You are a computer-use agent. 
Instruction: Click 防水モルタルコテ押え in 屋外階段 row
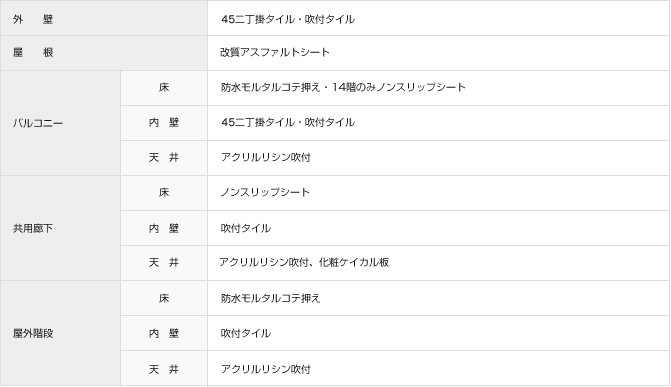pyautogui.click(x=270, y=298)
